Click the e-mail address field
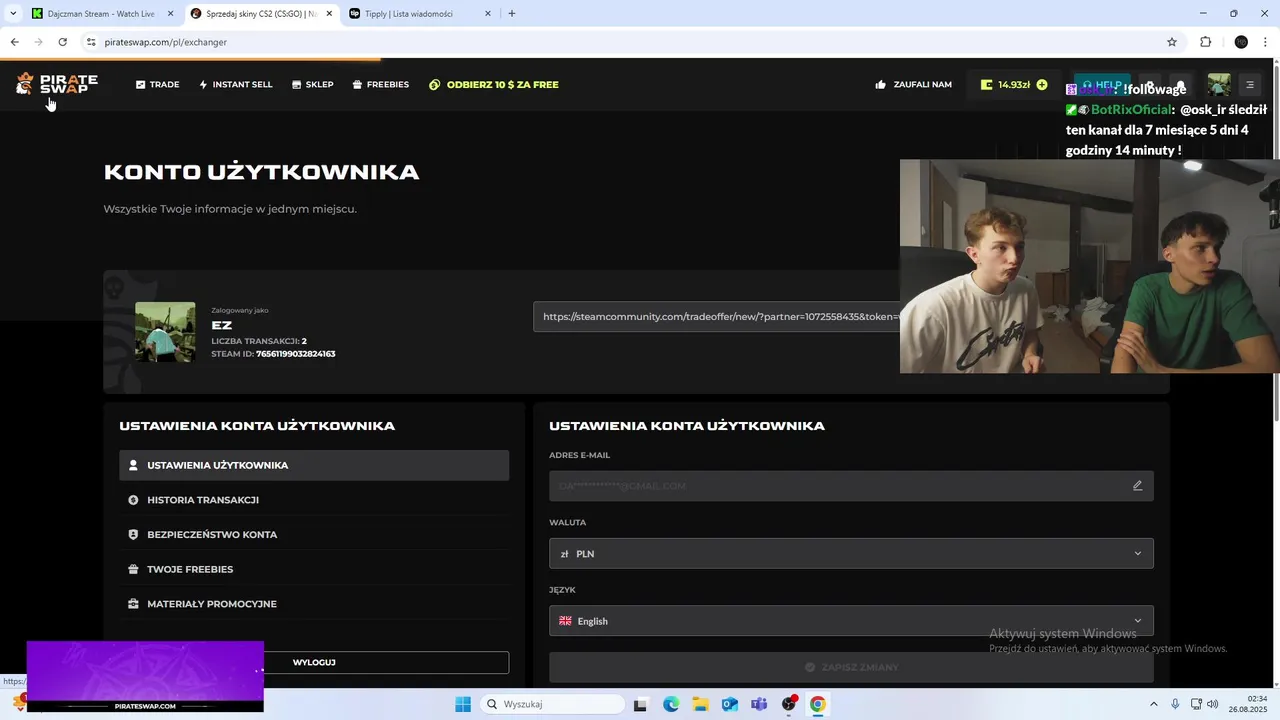This screenshot has height=720, width=1280. (851, 486)
